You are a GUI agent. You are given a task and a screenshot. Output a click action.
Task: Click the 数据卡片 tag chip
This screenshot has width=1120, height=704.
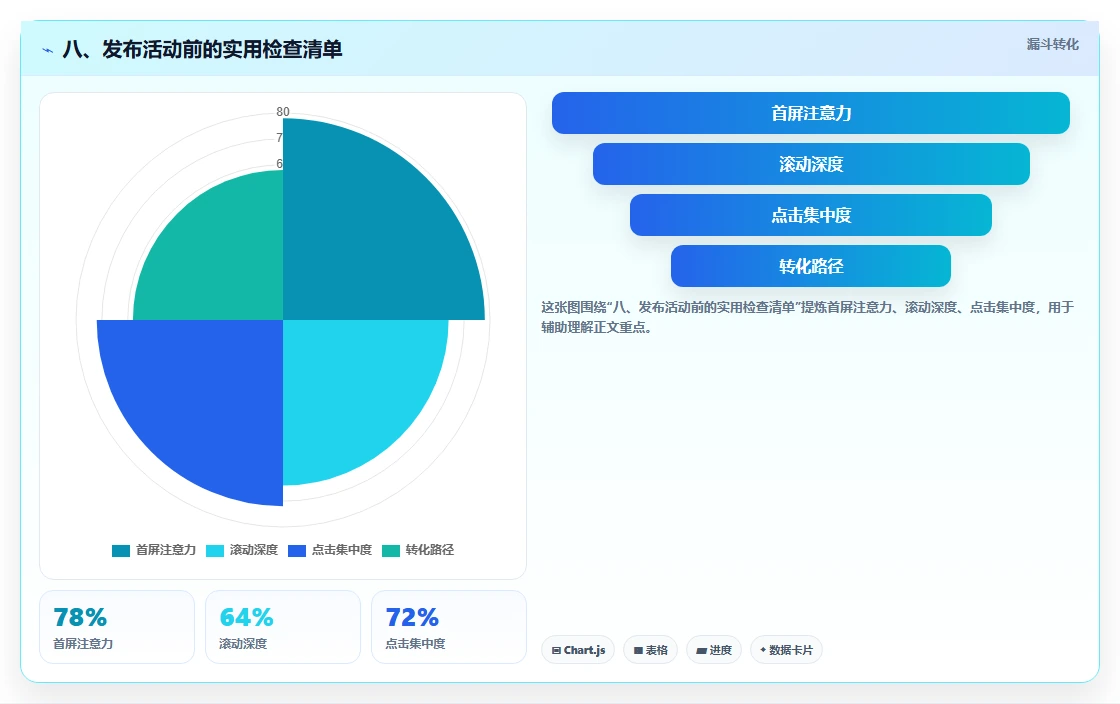click(786, 650)
